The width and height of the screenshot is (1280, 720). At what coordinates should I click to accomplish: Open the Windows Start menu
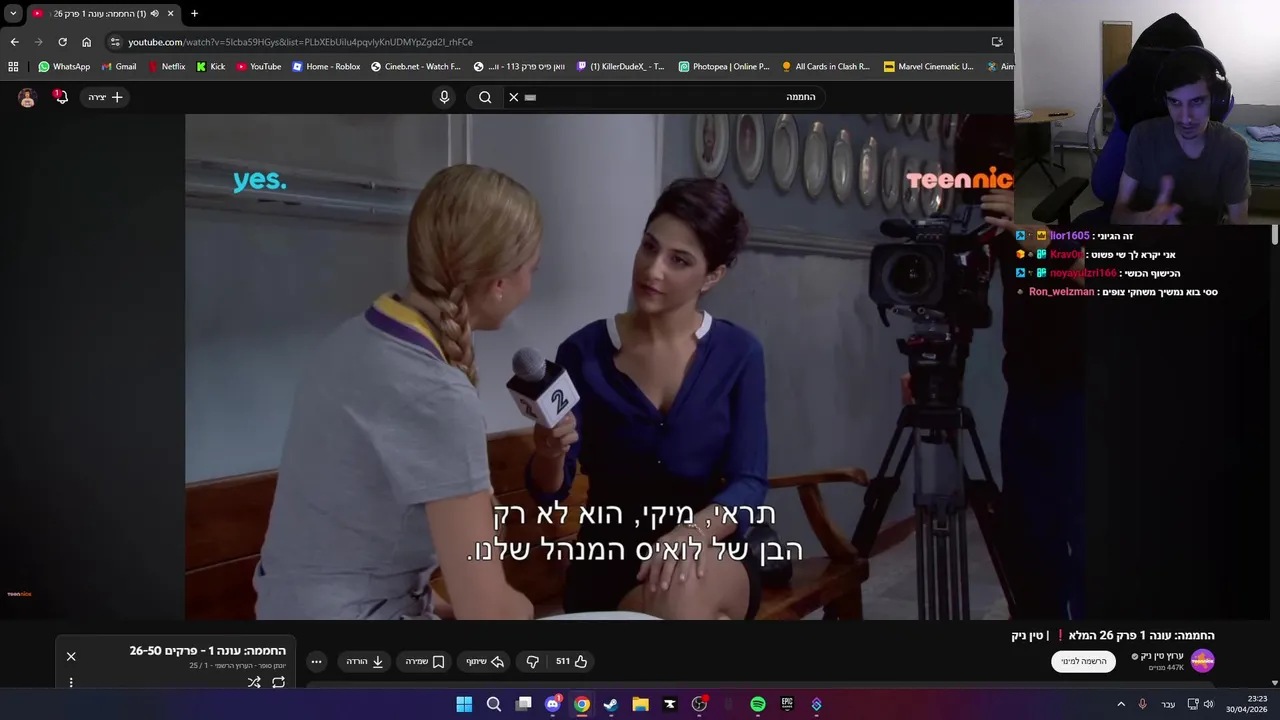464,704
